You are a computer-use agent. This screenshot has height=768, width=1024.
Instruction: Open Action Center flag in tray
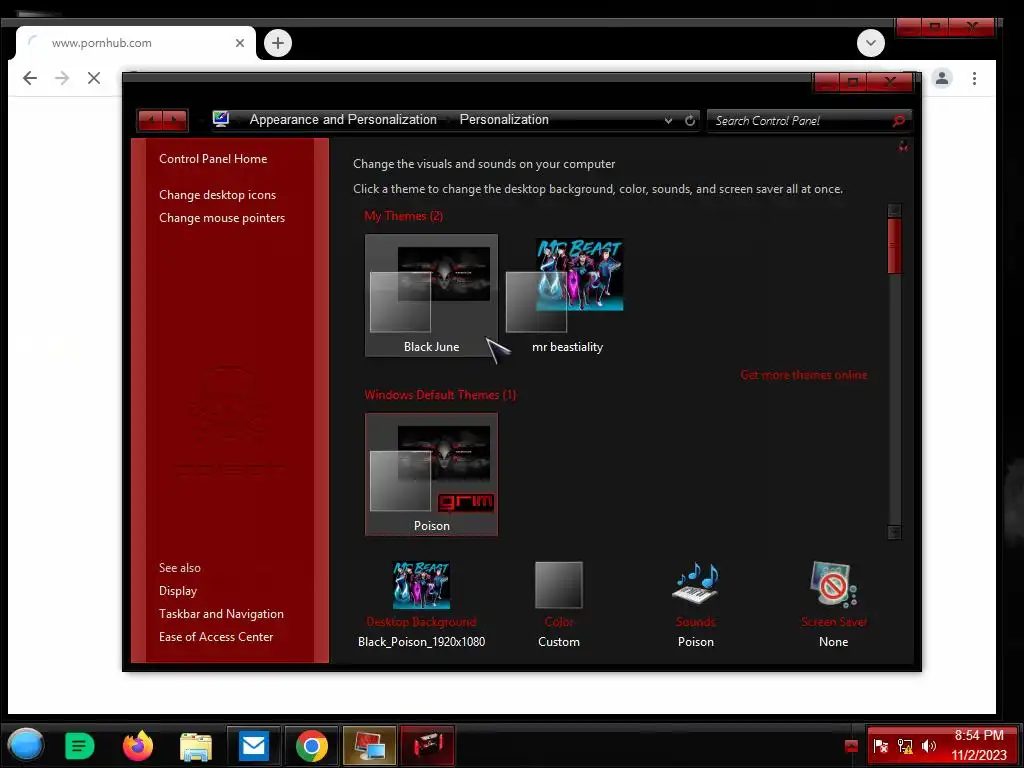(x=880, y=746)
